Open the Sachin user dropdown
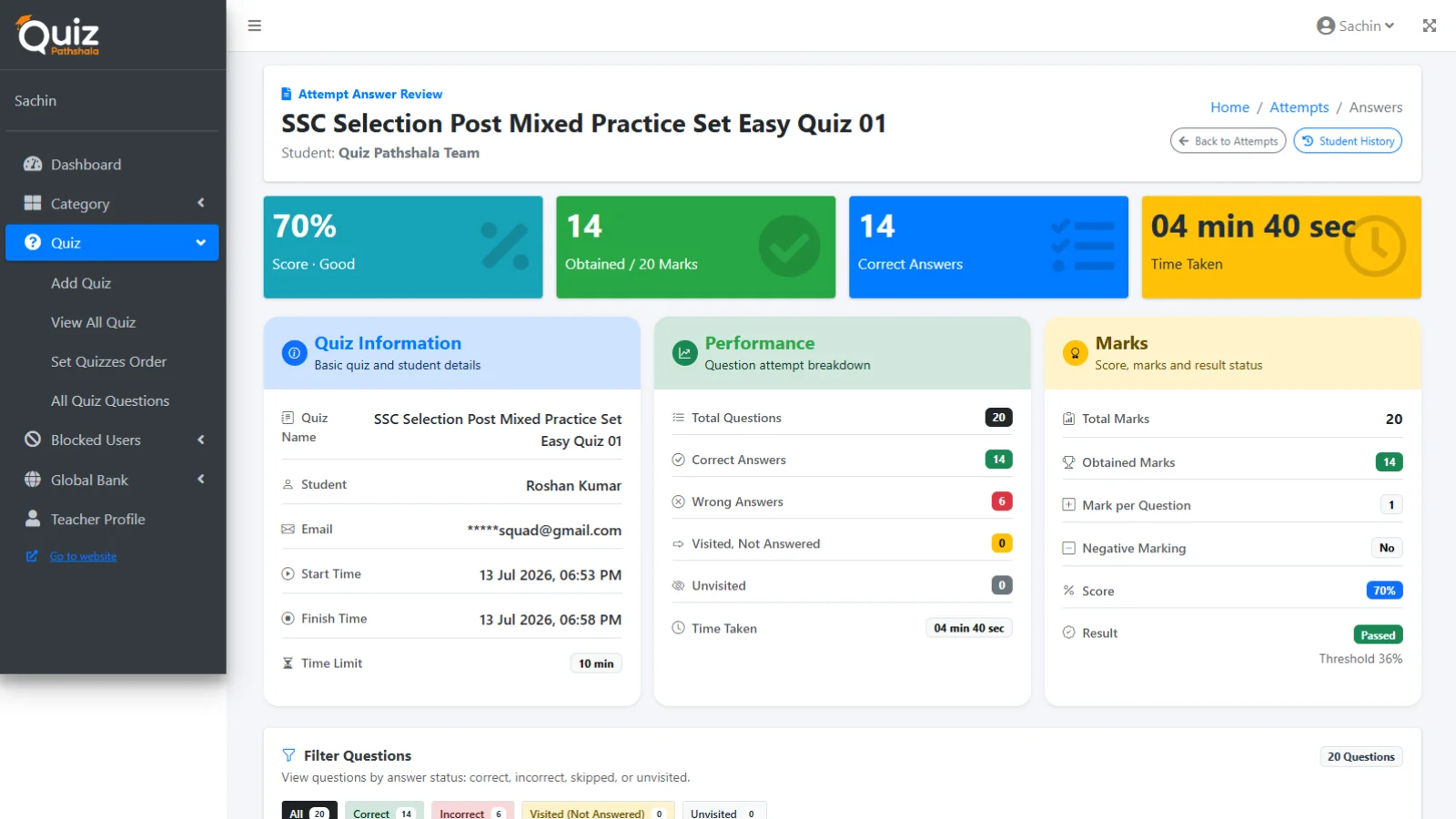 click(x=1355, y=25)
